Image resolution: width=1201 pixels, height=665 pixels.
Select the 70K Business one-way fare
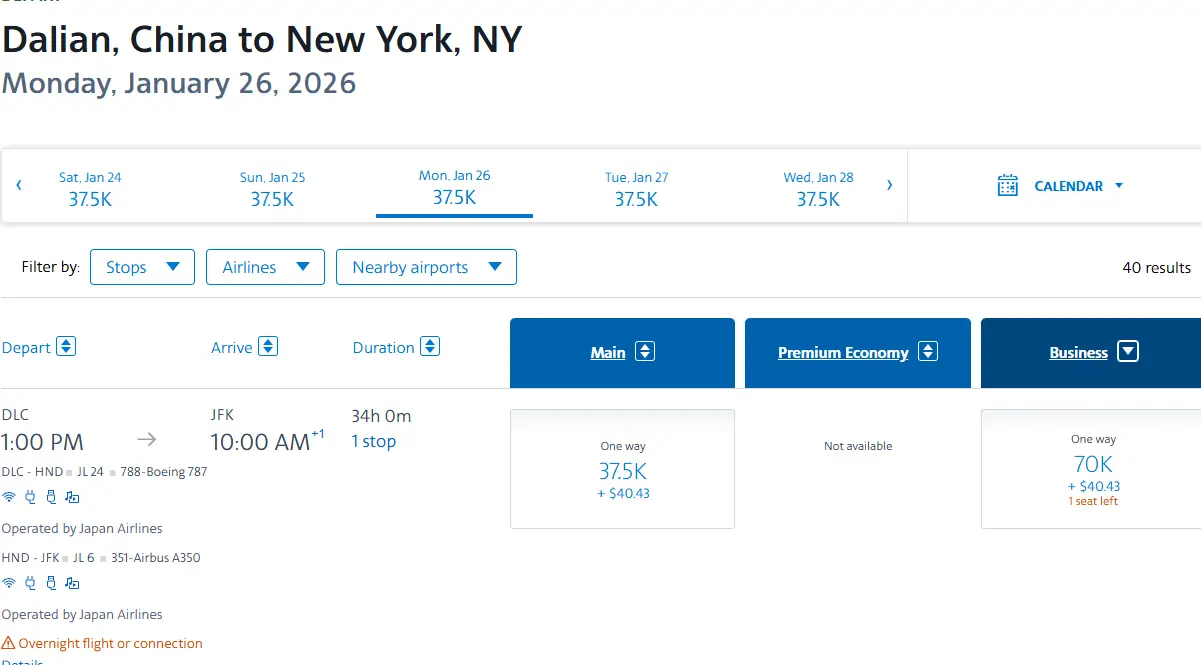click(1092, 469)
